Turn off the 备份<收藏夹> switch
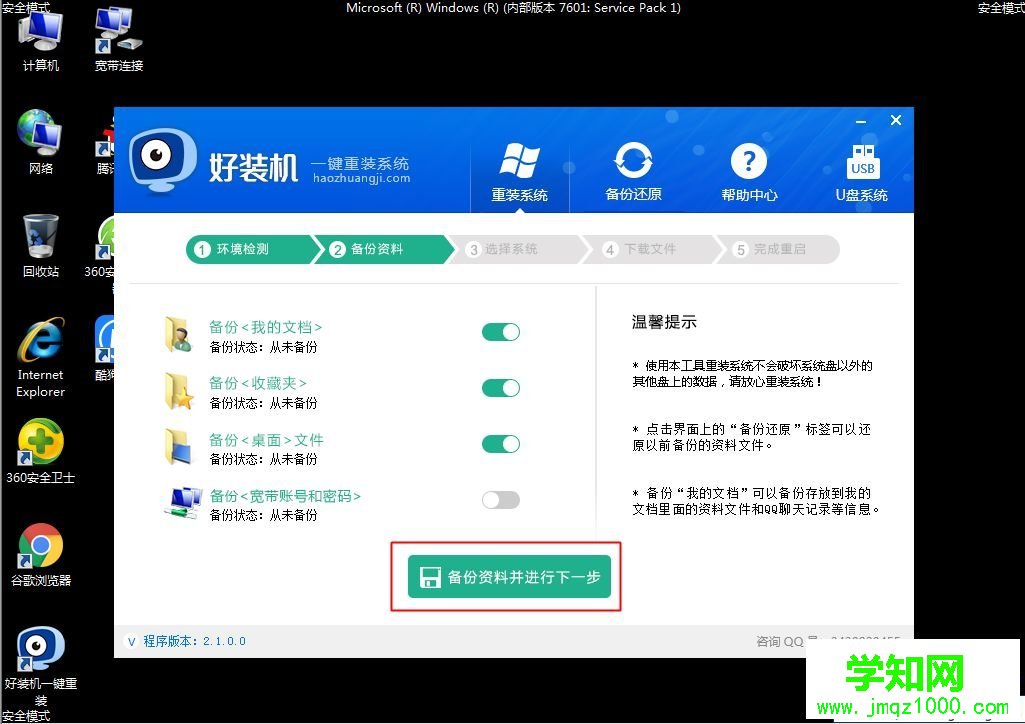1025x724 pixels. point(500,388)
